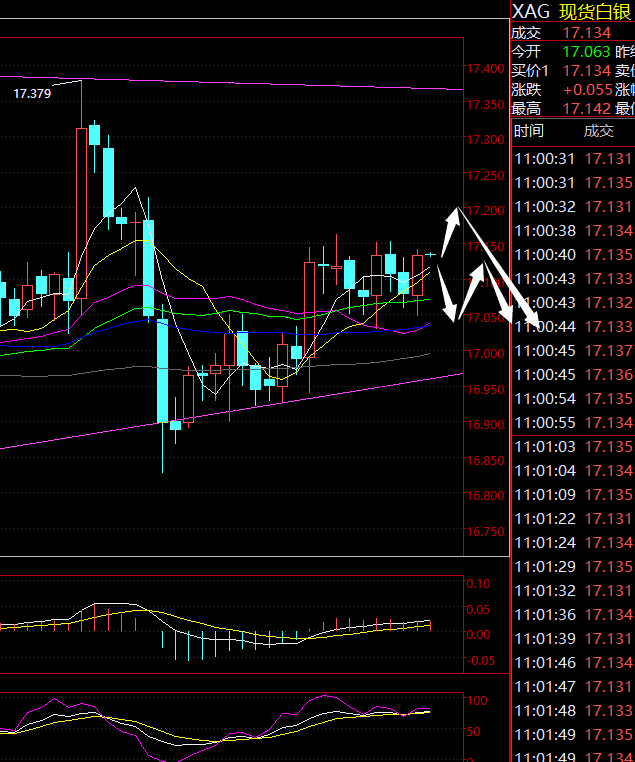Click the 16.800 price axis label
635x762 pixels.
(x=485, y=496)
